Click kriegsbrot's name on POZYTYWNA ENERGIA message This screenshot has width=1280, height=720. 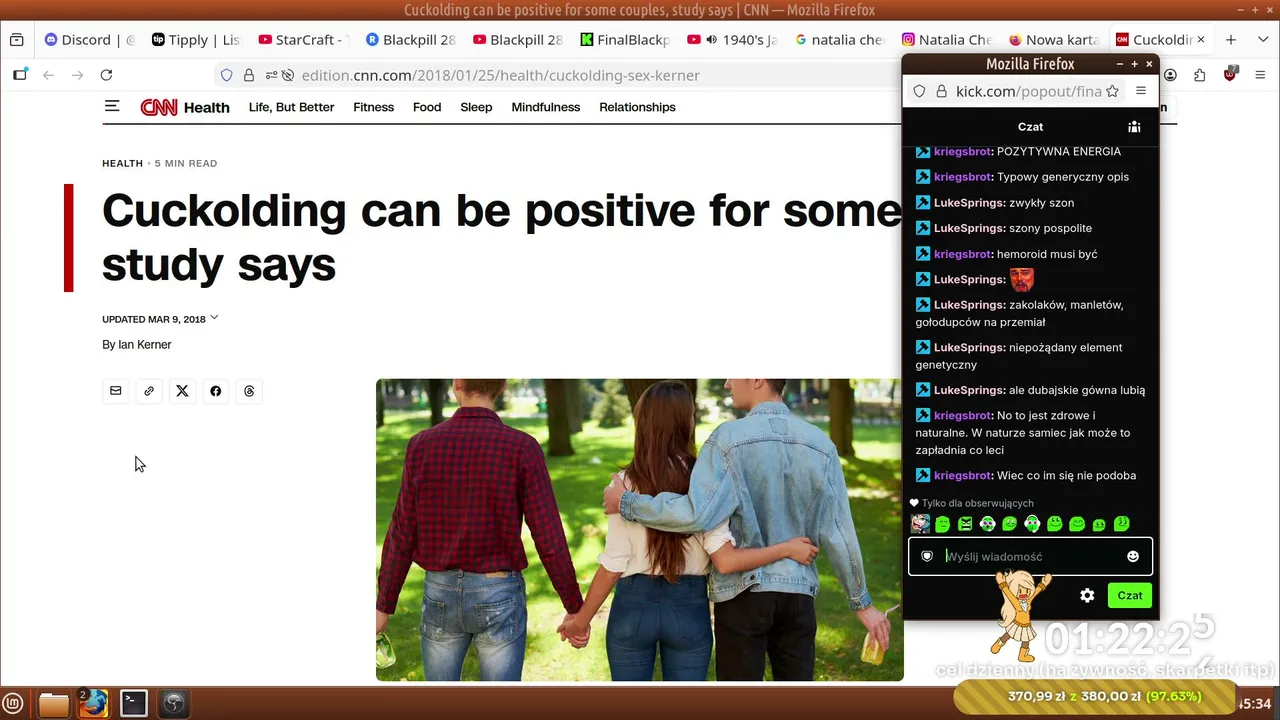pyautogui.click(x=962, y=152)
